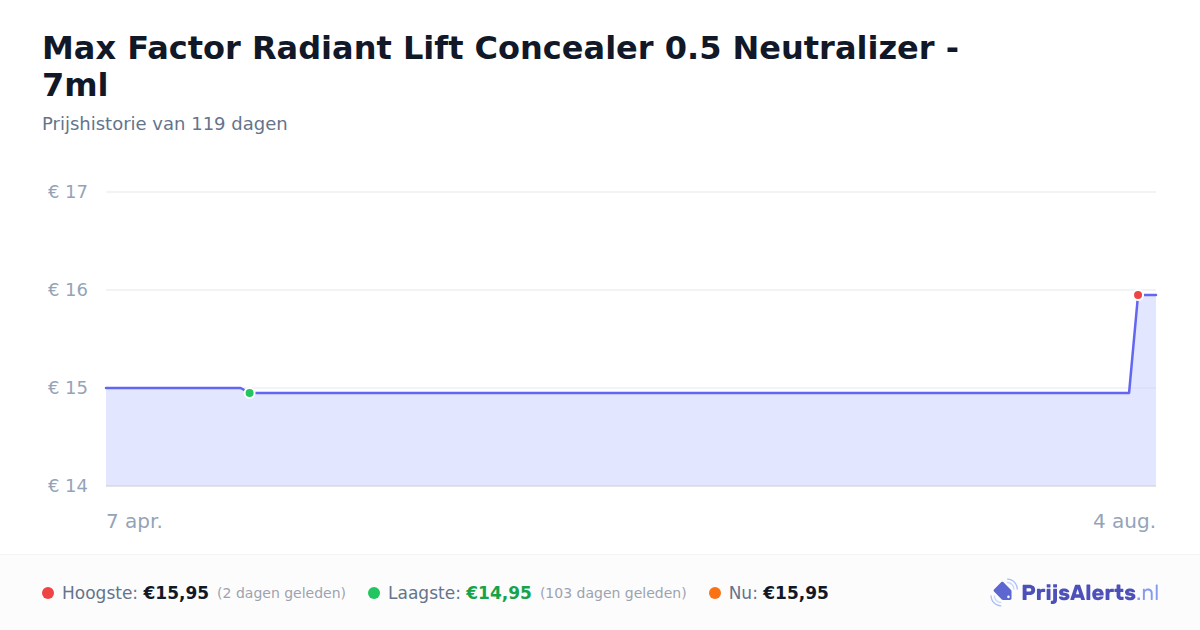
Task: Click the Nu €15,95 current price
Action: tap(796, 593)
